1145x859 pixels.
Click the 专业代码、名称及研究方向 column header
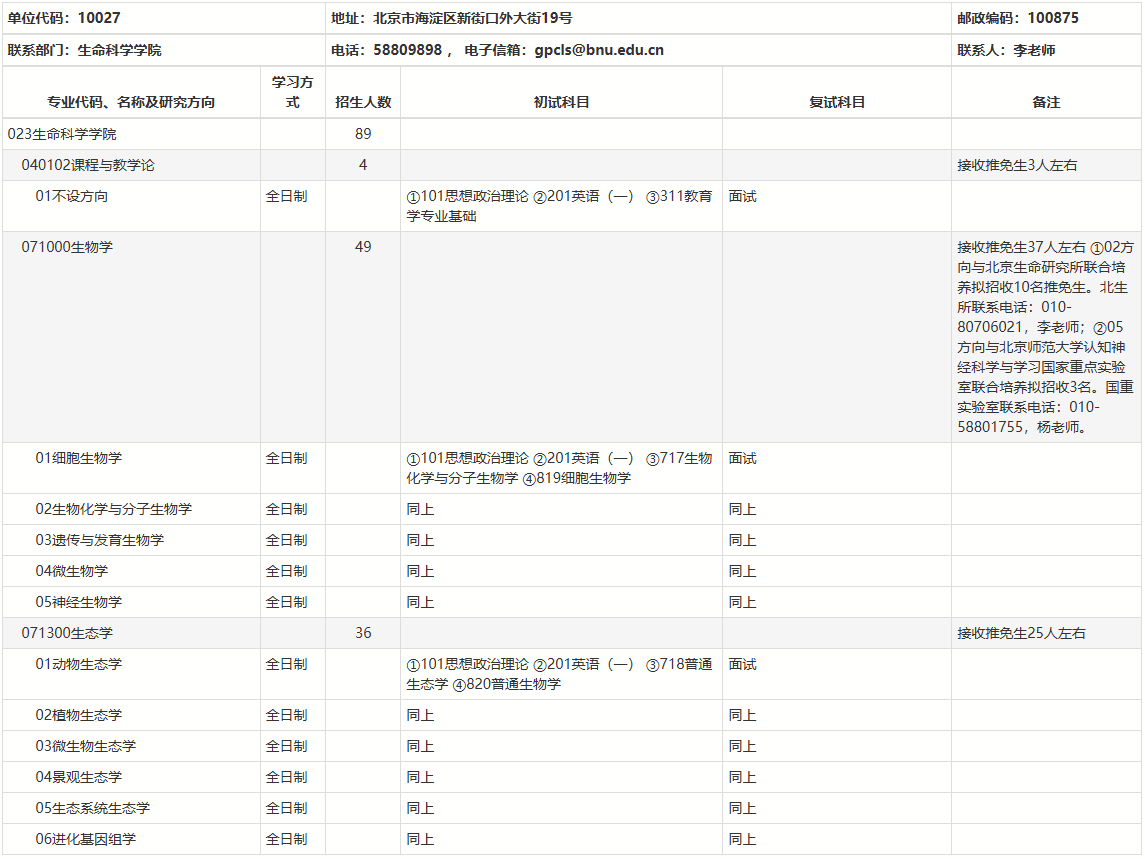[x=131, y=102]
